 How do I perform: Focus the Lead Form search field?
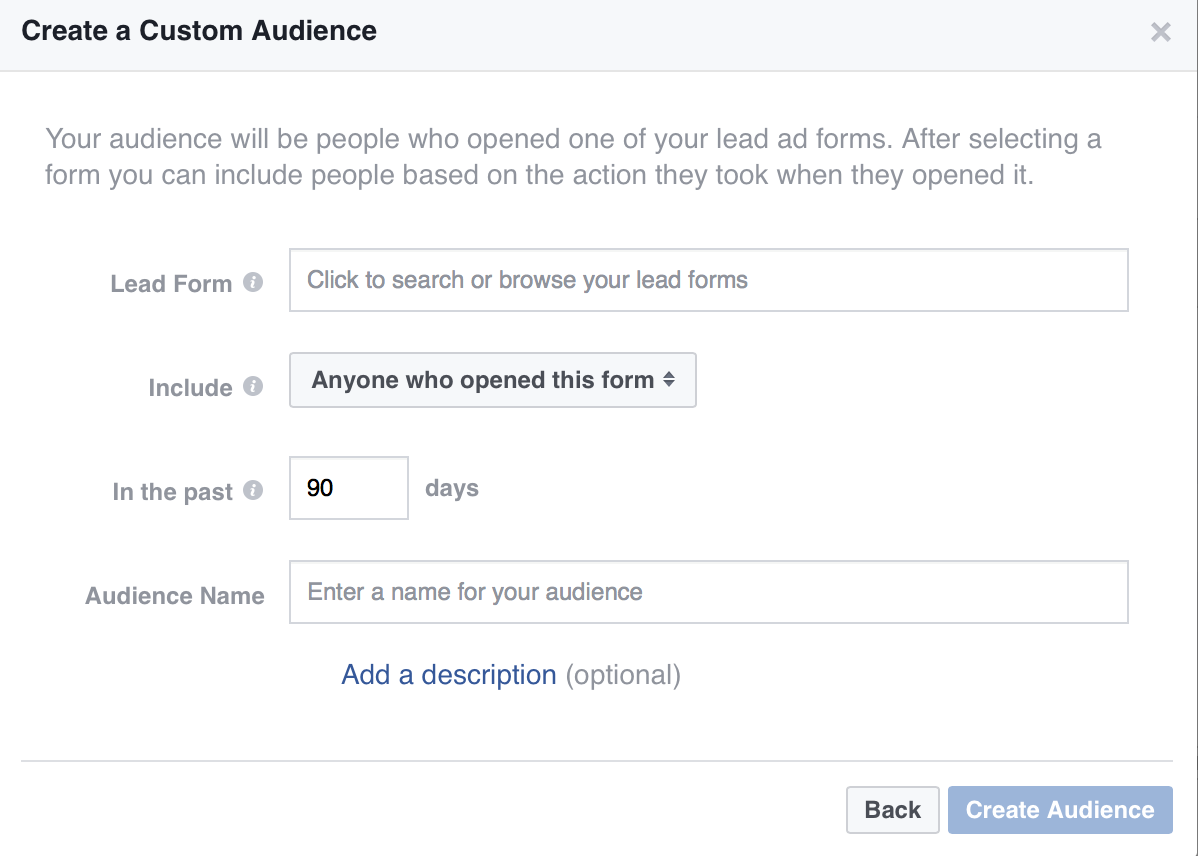708,280
